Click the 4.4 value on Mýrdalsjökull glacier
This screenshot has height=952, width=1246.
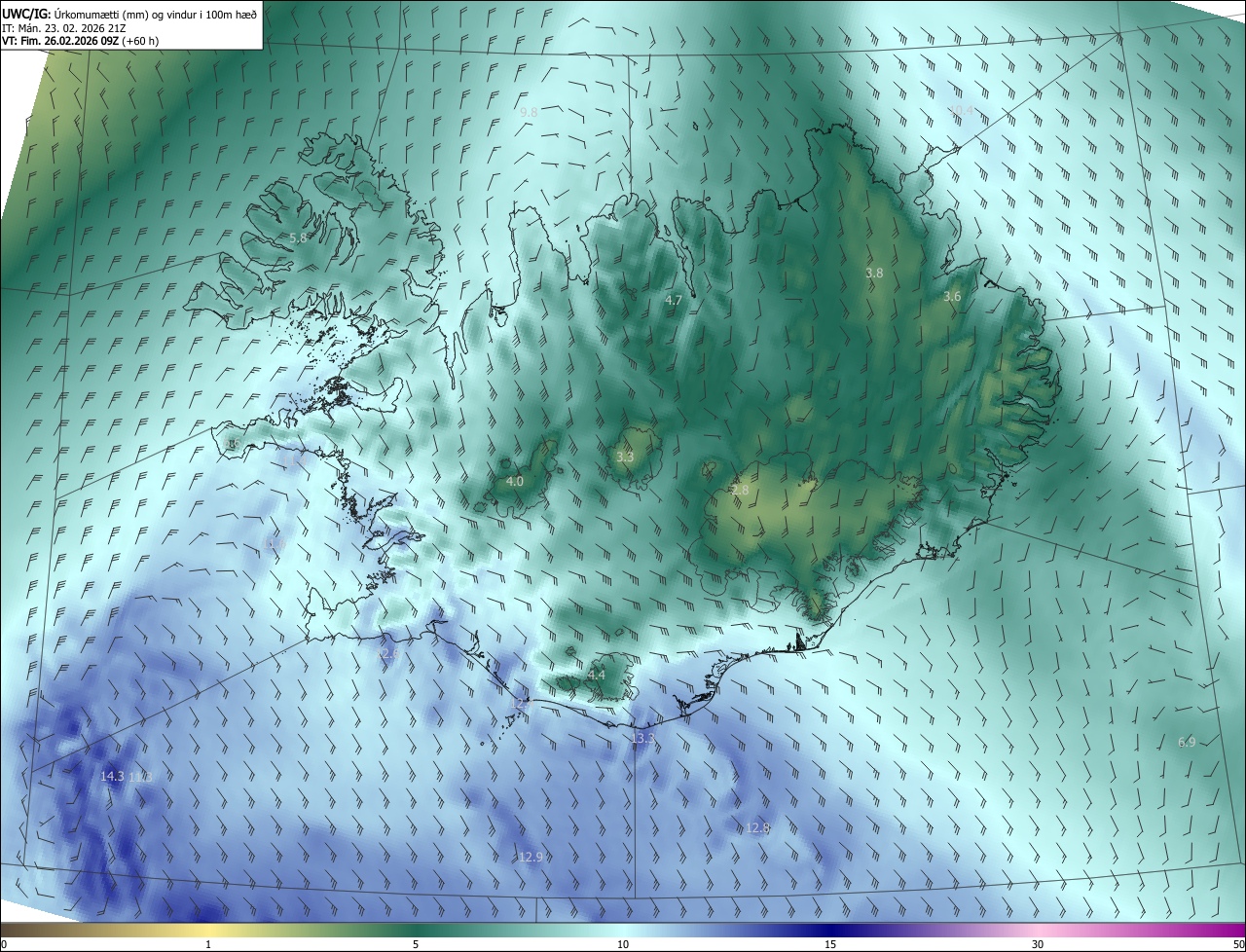click(x=597, y=675)
